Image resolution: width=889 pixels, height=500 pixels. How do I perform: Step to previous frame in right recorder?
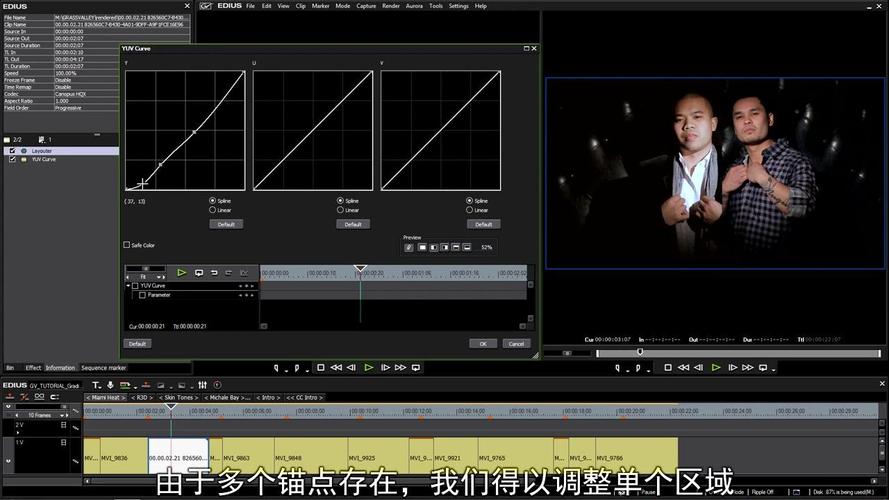[698, 368]
